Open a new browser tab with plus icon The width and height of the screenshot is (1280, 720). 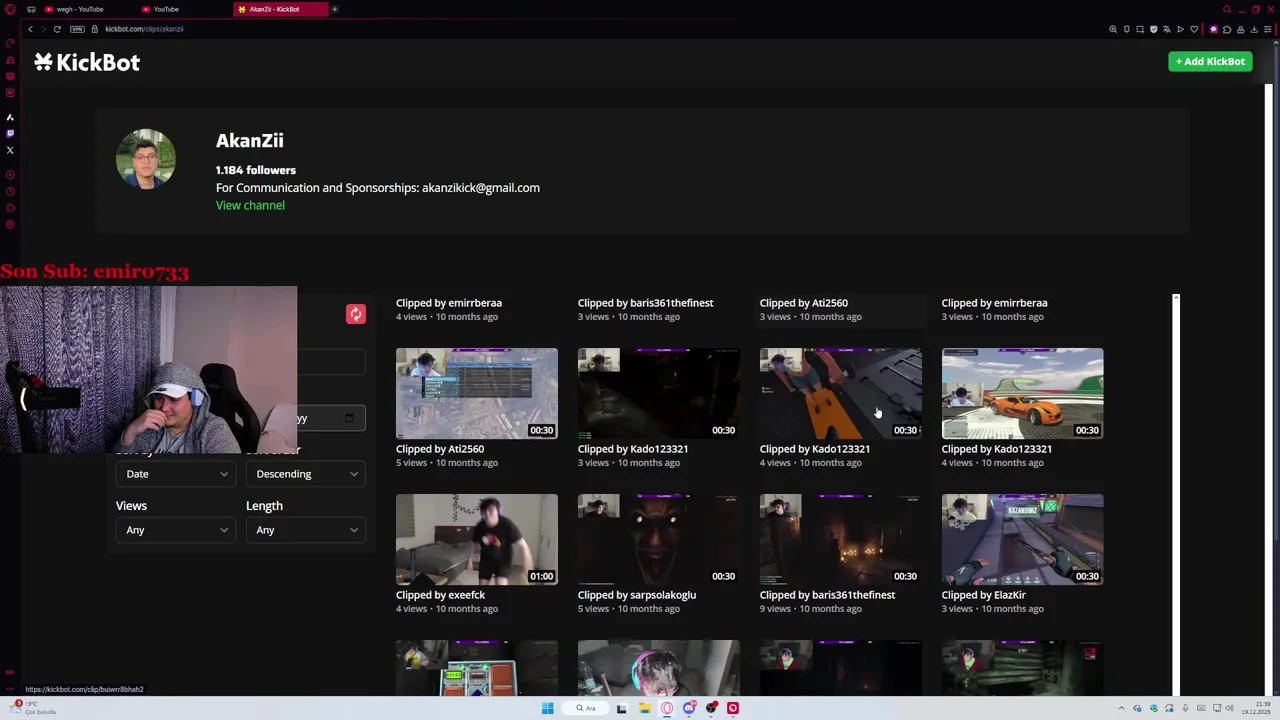pyautogui.click(x=335, y=9)
